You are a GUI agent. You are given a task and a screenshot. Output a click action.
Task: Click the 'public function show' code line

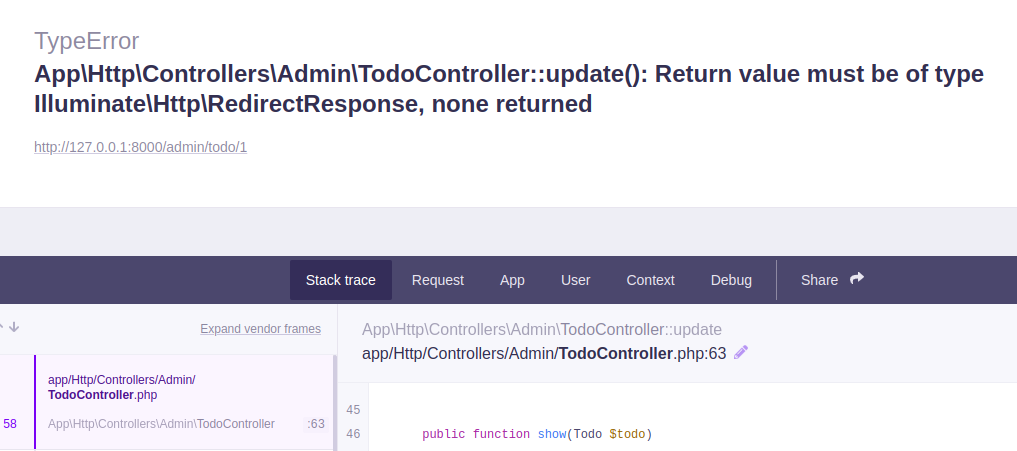click(536, 434)
